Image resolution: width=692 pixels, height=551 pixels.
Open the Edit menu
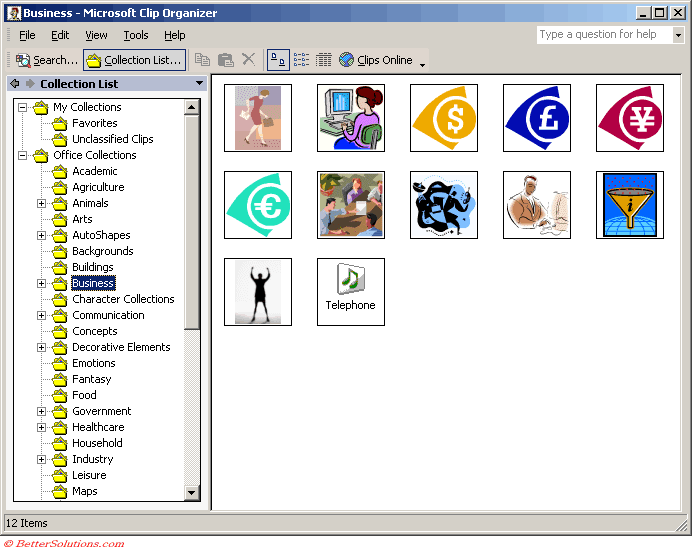[x=60, y=35]
